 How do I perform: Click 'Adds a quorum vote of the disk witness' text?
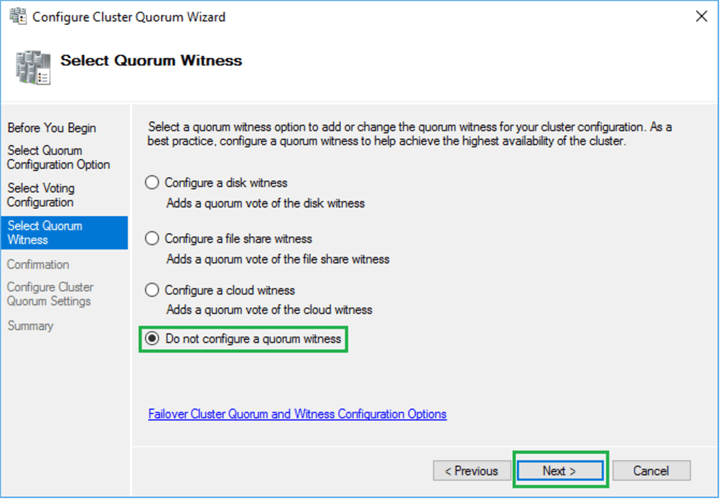tap(265, 203)
